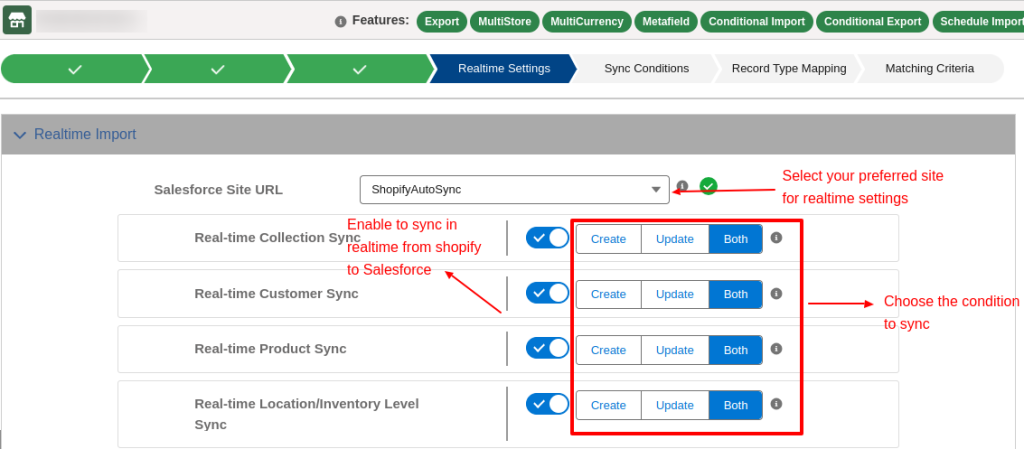Image resolution: width=1024 pixels, height=449 pixels.
Task: Click info icon in Real-time Customer Sync row
Action: [x=776, y=294]
